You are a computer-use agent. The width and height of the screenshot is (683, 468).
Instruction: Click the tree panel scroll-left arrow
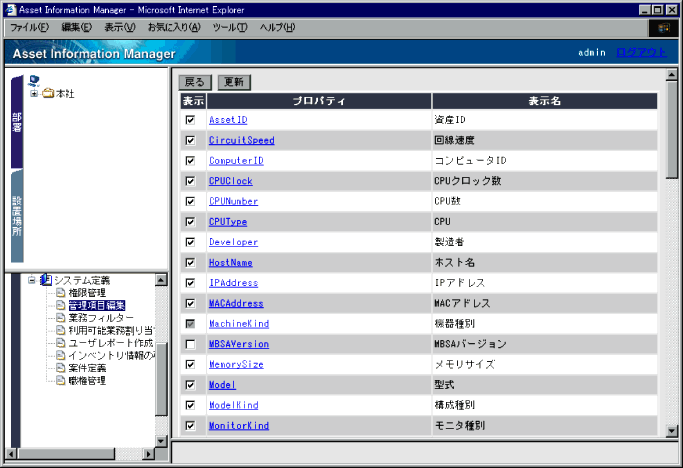[11, 454]
